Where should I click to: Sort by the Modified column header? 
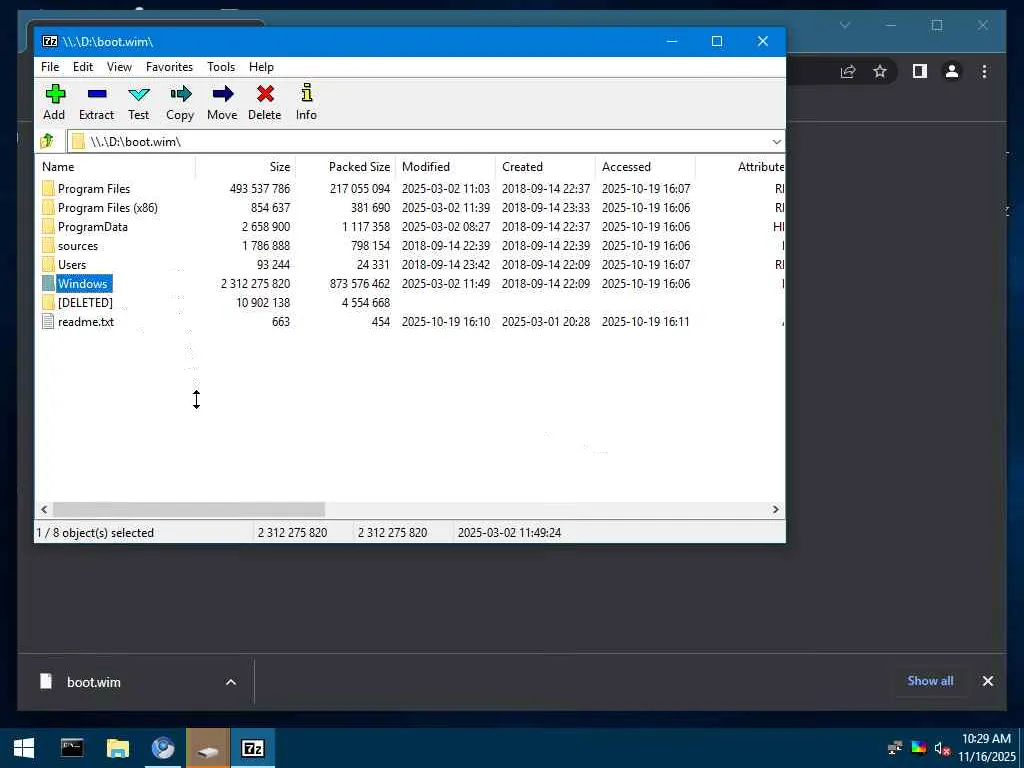coord(445,167)
